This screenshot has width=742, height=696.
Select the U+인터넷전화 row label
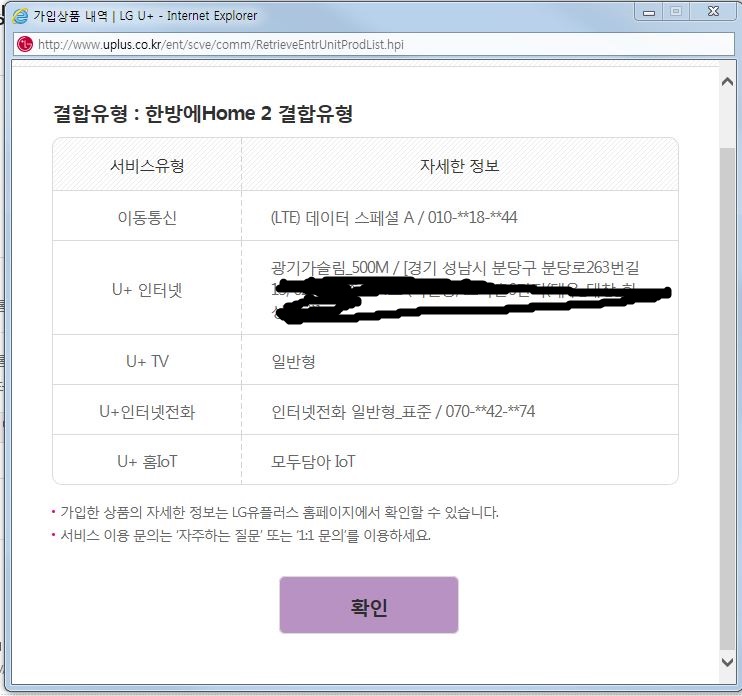coord(147,411)
